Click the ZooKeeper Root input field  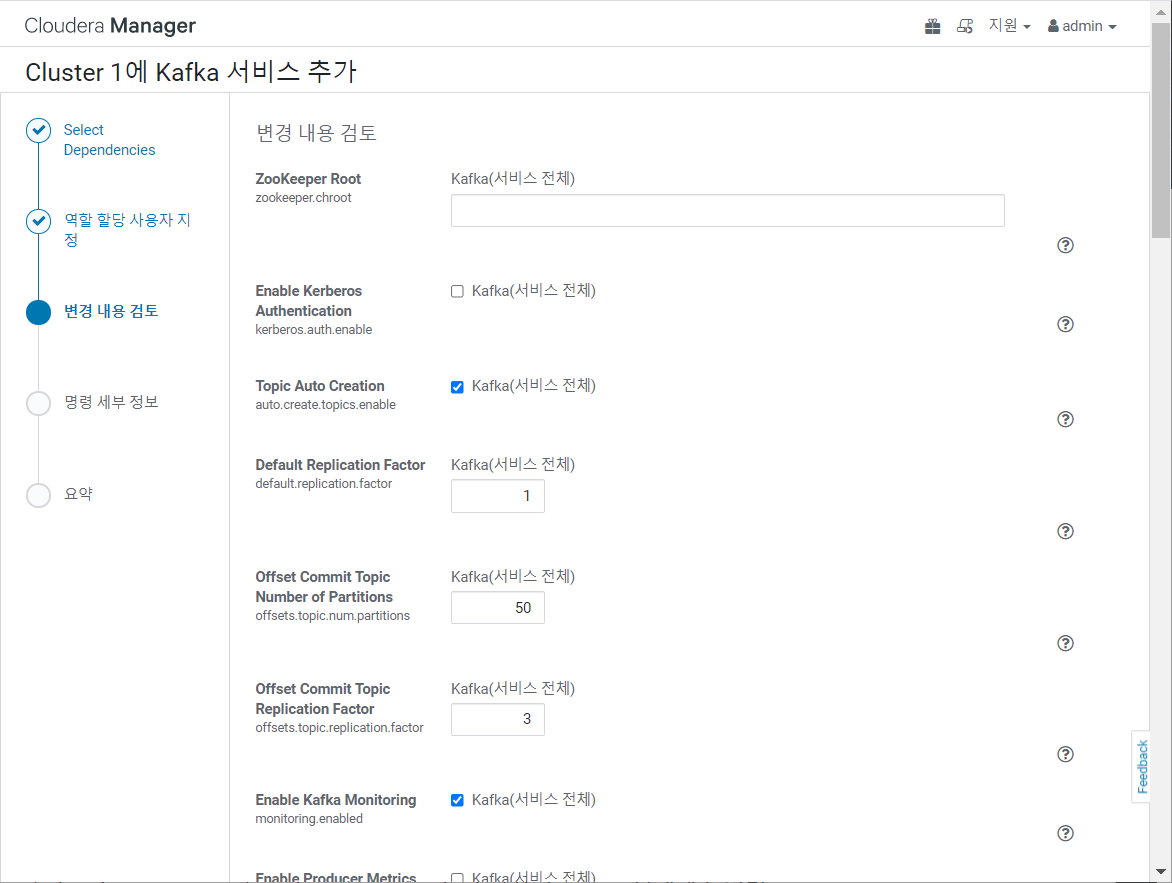(727, 211)
